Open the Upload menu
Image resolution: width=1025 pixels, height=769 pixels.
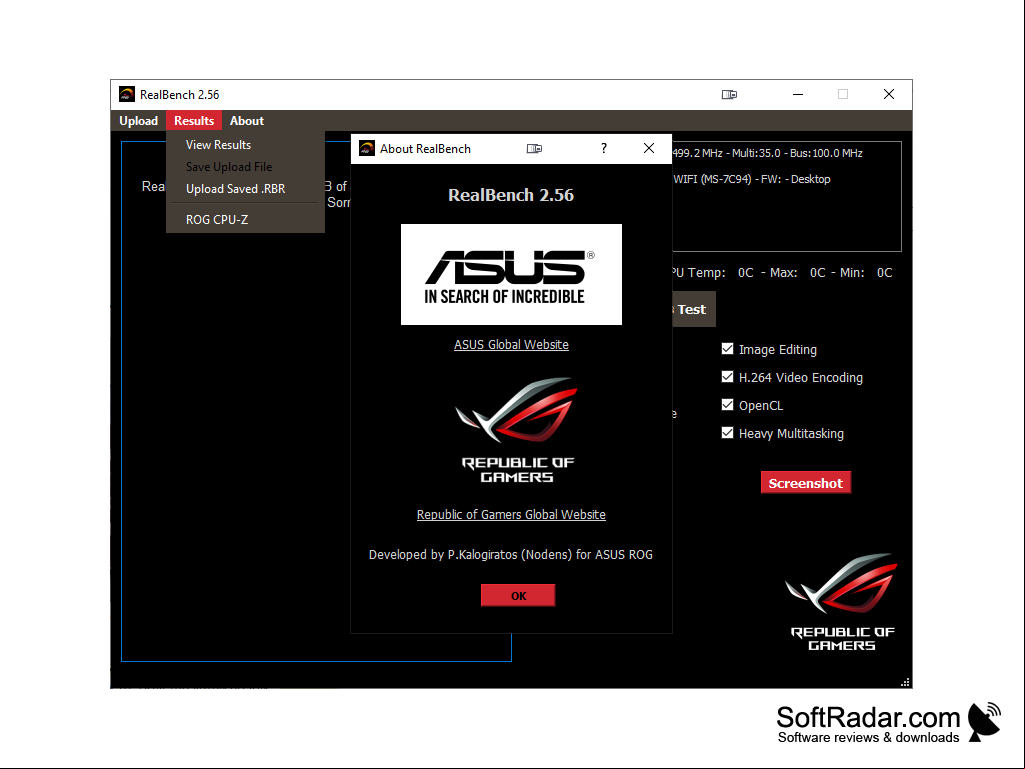point(139,121)
